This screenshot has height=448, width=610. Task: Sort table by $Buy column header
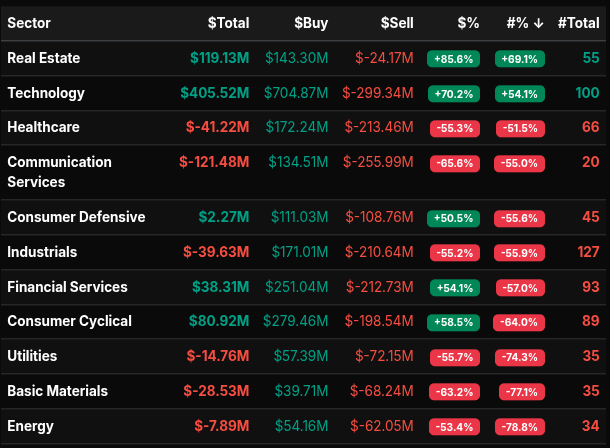pyautogui.click(x=311, y=23)
